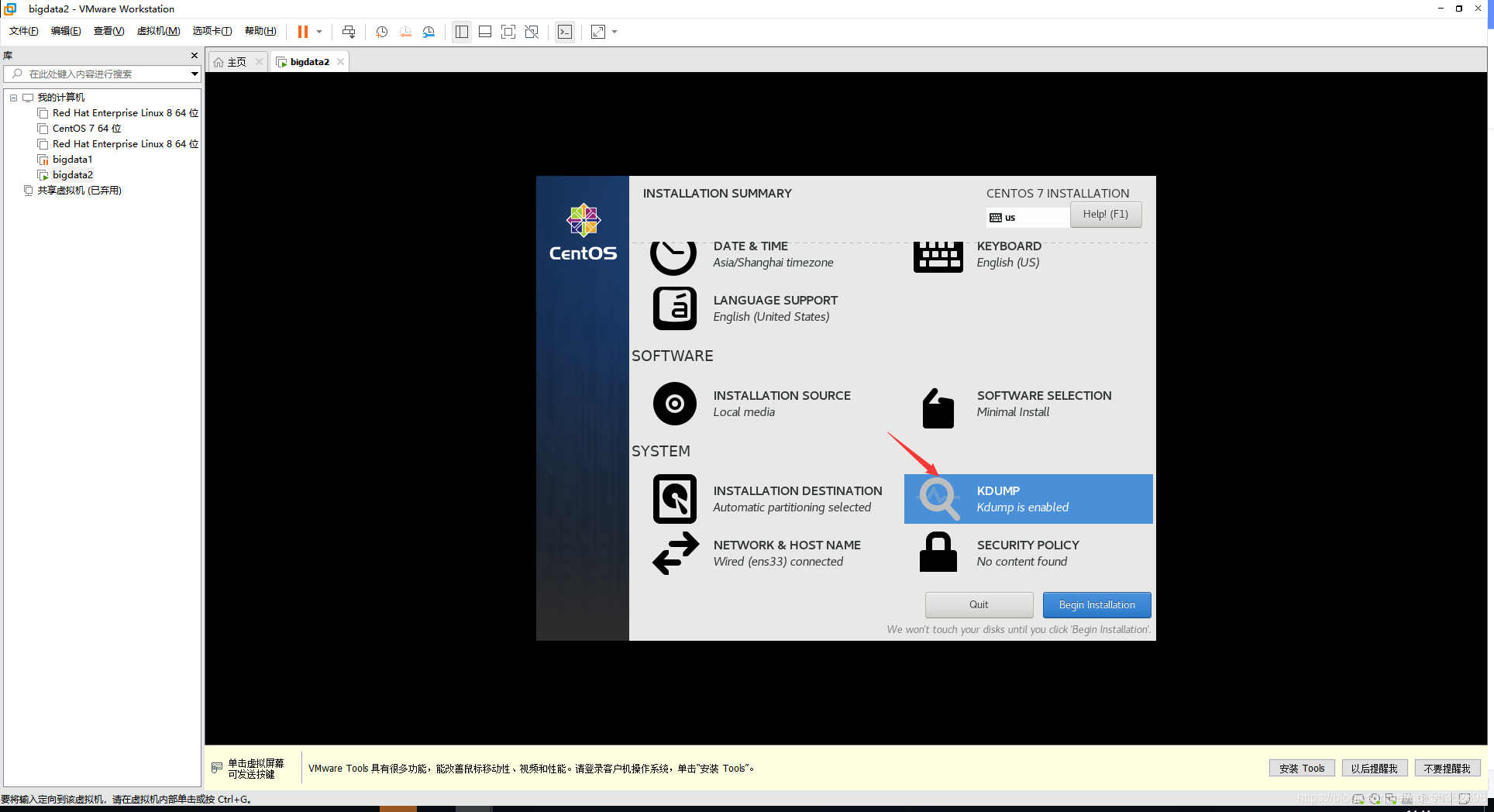The image size is (1494, 812).
Task: Click the Asia/Shanghai timezone text
Action: (x=773, y=263)
